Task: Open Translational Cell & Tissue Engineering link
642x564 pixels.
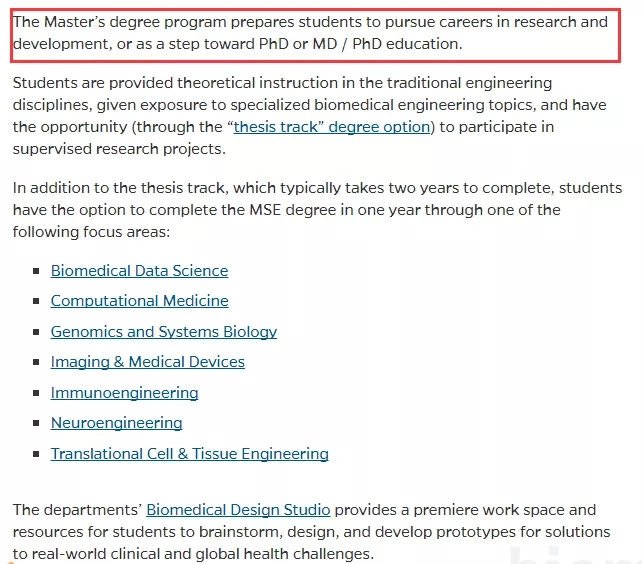Action: click(x=190, y=454)
